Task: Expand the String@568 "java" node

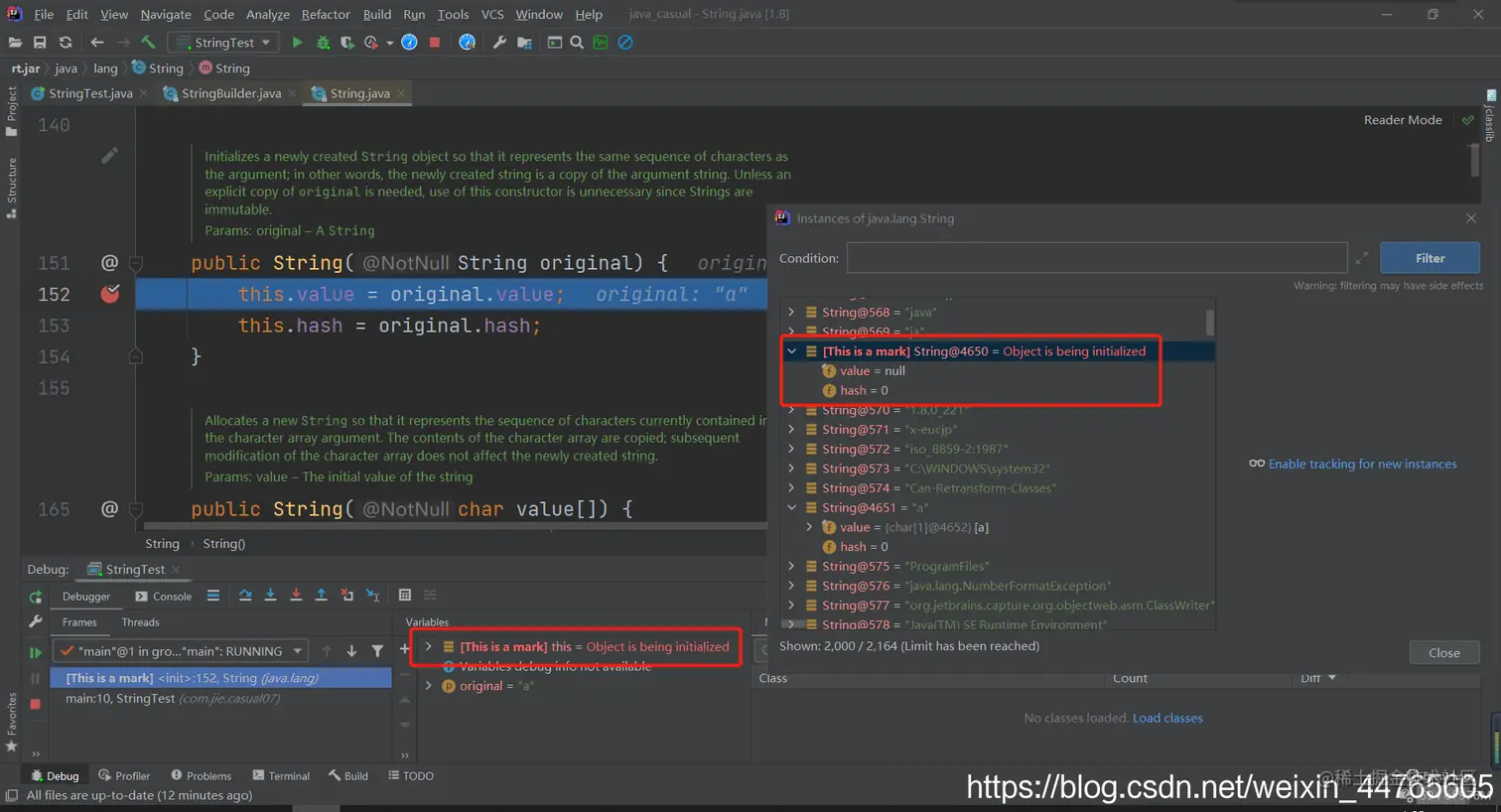Action: click(x=791, y=312)
